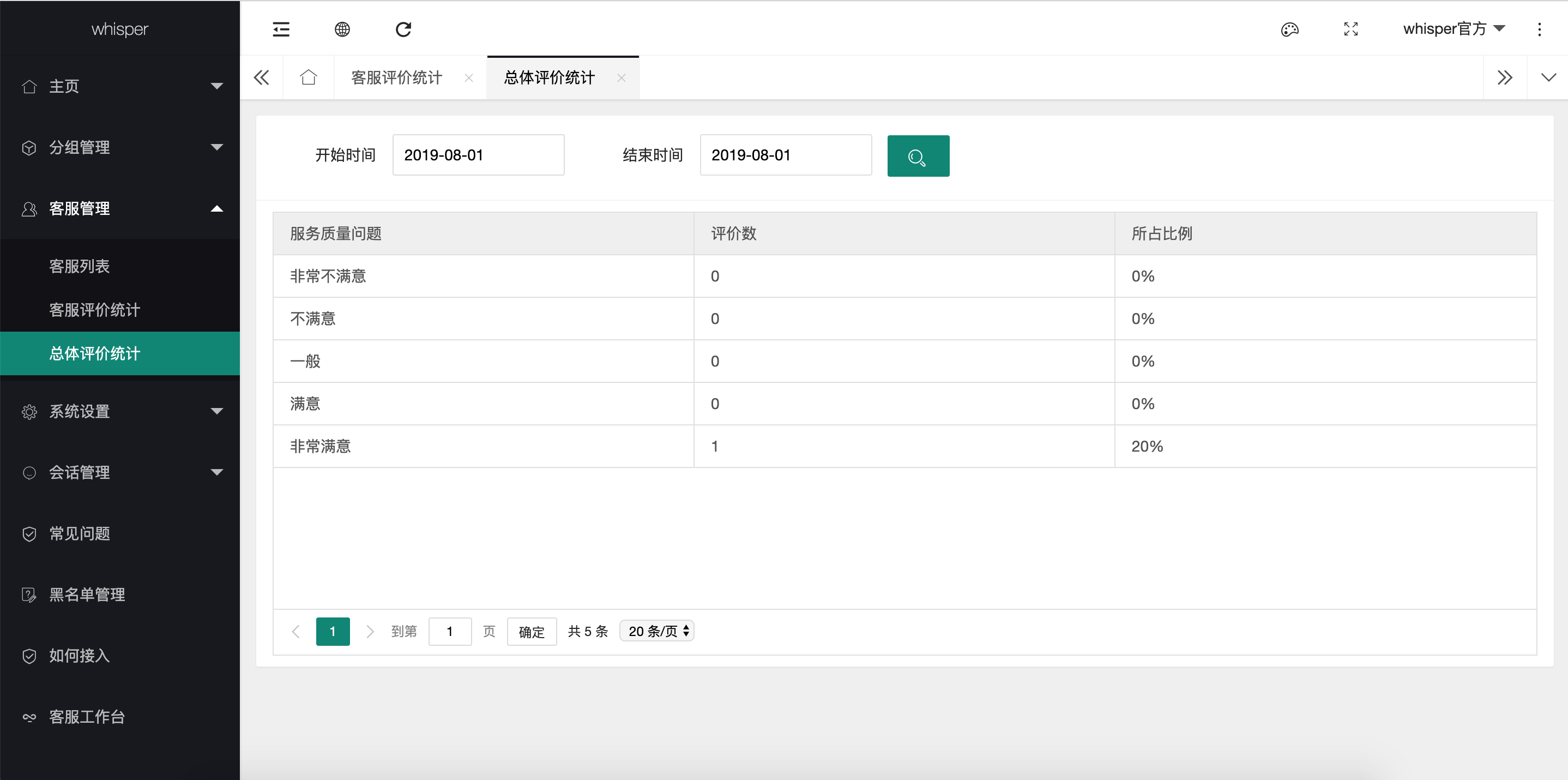Toggle fullscreen mode icon

click(x=1350, y=29)
